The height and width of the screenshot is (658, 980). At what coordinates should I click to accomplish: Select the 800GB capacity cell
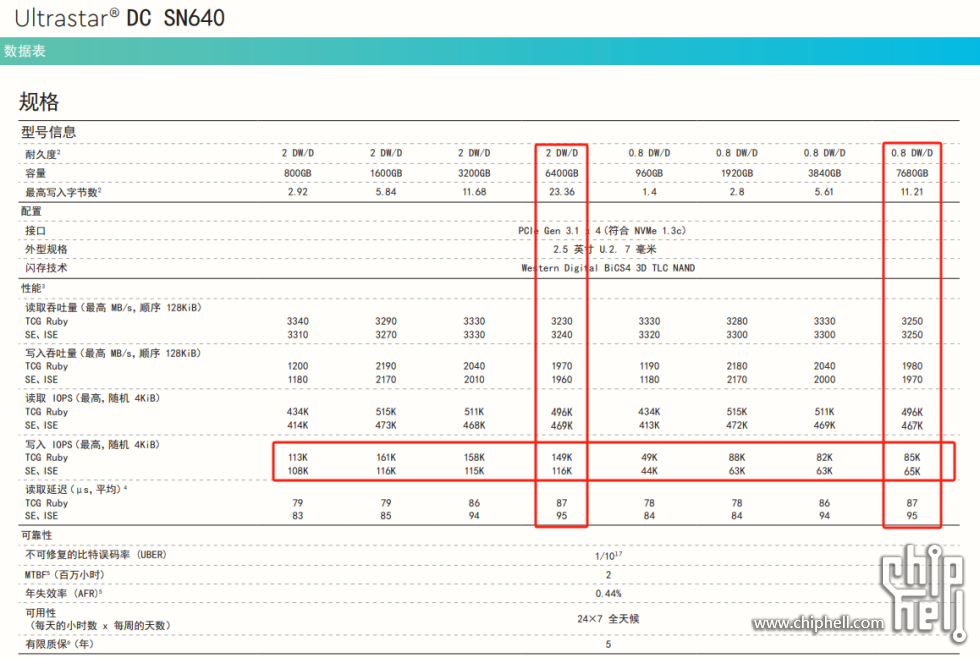pyautogui.click(x=298, y=173)
